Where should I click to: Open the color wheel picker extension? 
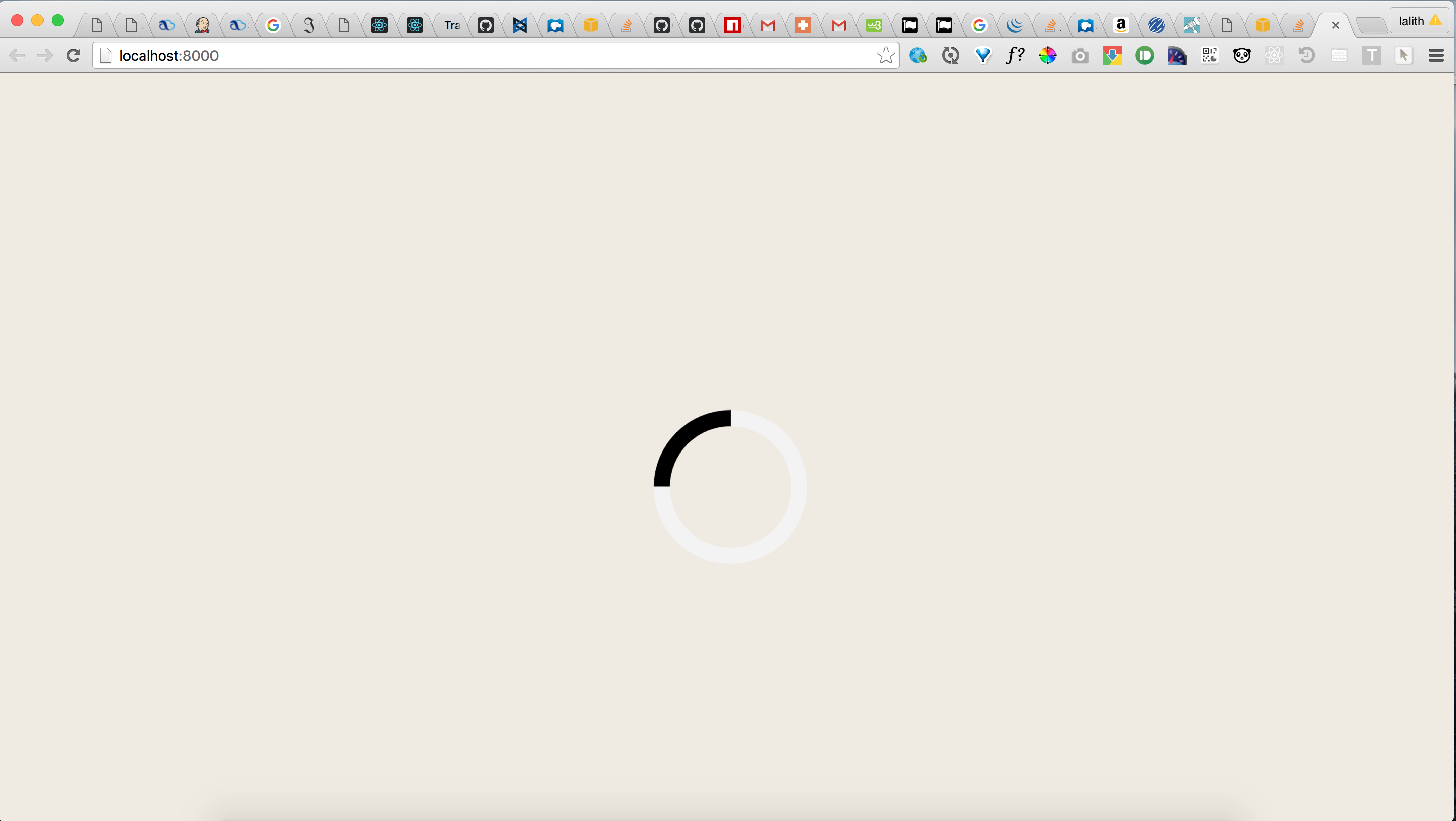tap(1047, 55)
